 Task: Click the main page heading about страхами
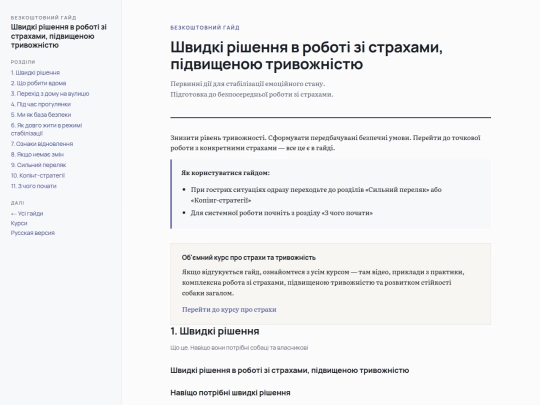307,55
